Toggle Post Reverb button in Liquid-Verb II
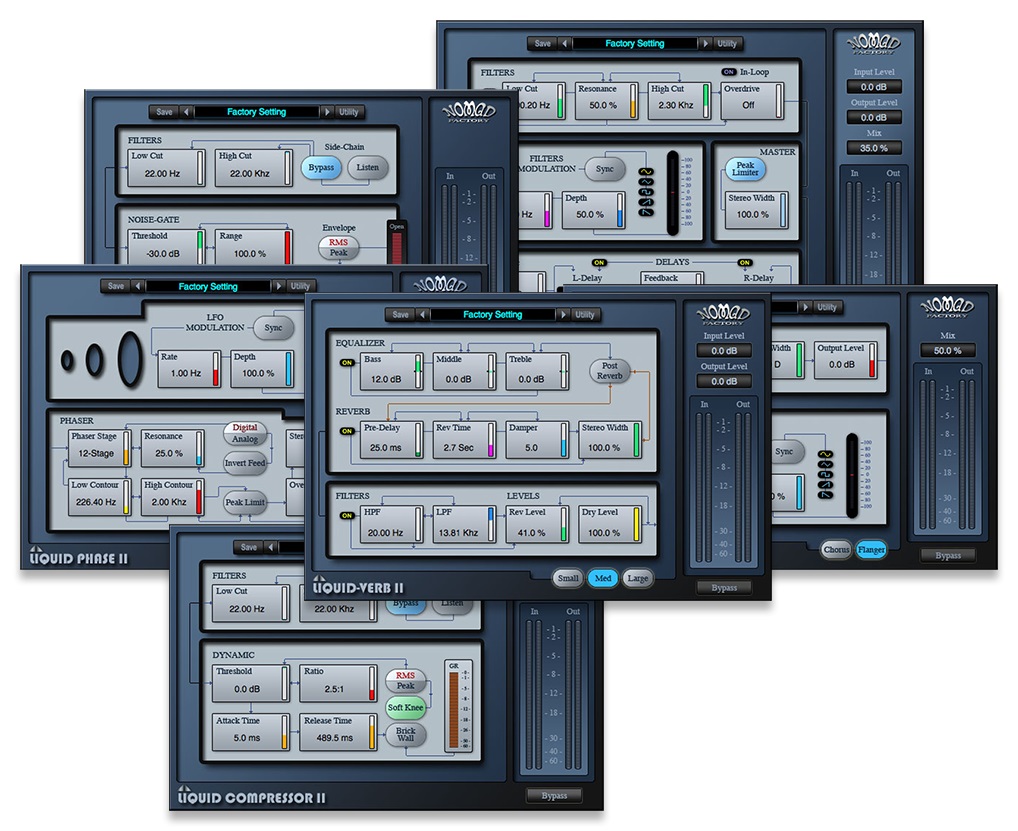1018x831 pixels. pyautogui.click(x=609, y=371)
